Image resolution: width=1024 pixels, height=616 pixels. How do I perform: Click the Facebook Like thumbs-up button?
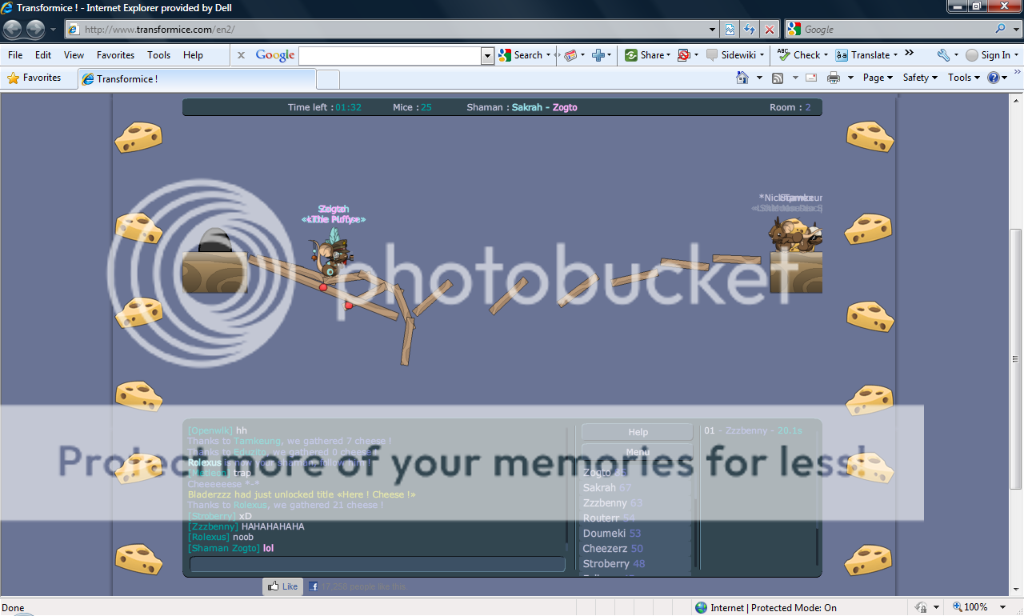[282, 586]
